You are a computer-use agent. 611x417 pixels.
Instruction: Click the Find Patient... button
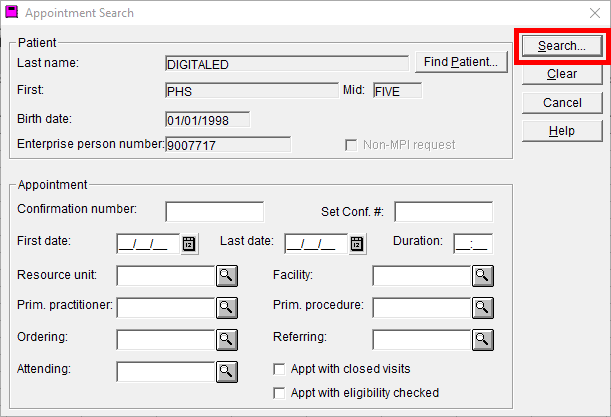point(461,62)
